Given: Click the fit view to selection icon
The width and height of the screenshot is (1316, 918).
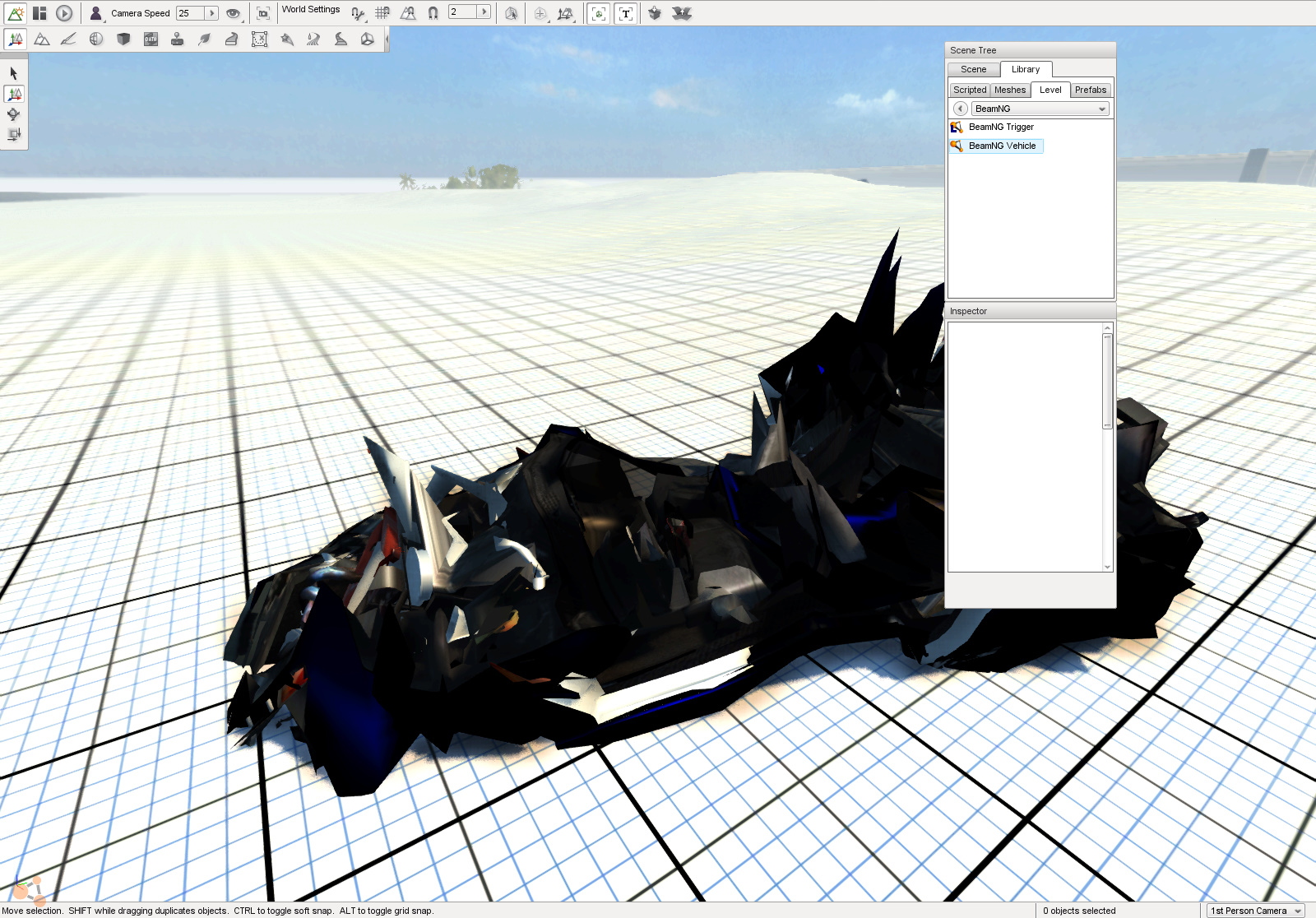Looking at the screenshot, I should [263, 13].
